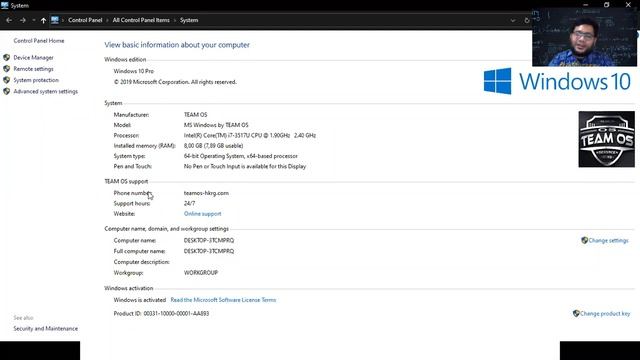Click shield icon next to Change product key
This screenshot has width=640, height=360.
pyautogui.click(x=576, y=313)
